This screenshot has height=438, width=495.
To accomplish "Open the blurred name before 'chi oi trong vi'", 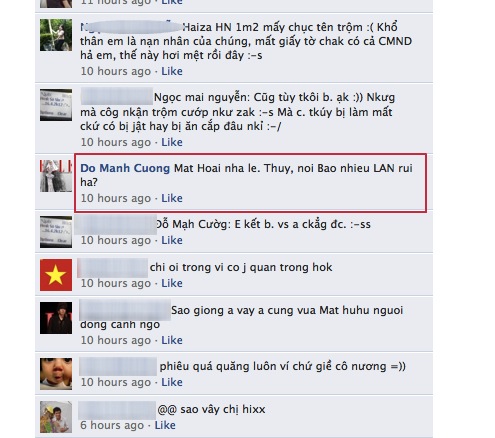I will click(x=113, y=267).
